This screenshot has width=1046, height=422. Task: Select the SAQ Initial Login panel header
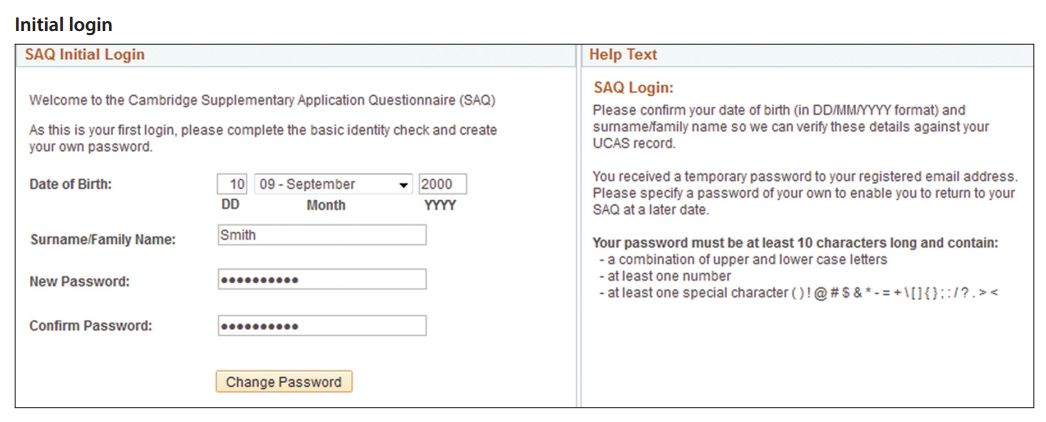click(295, 55)
